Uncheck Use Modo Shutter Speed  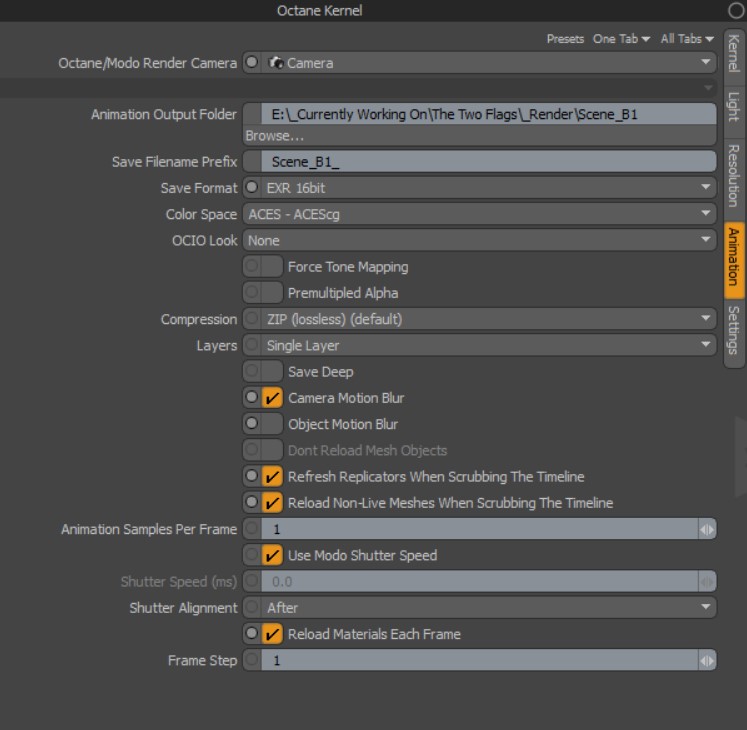tap(272, 555)
